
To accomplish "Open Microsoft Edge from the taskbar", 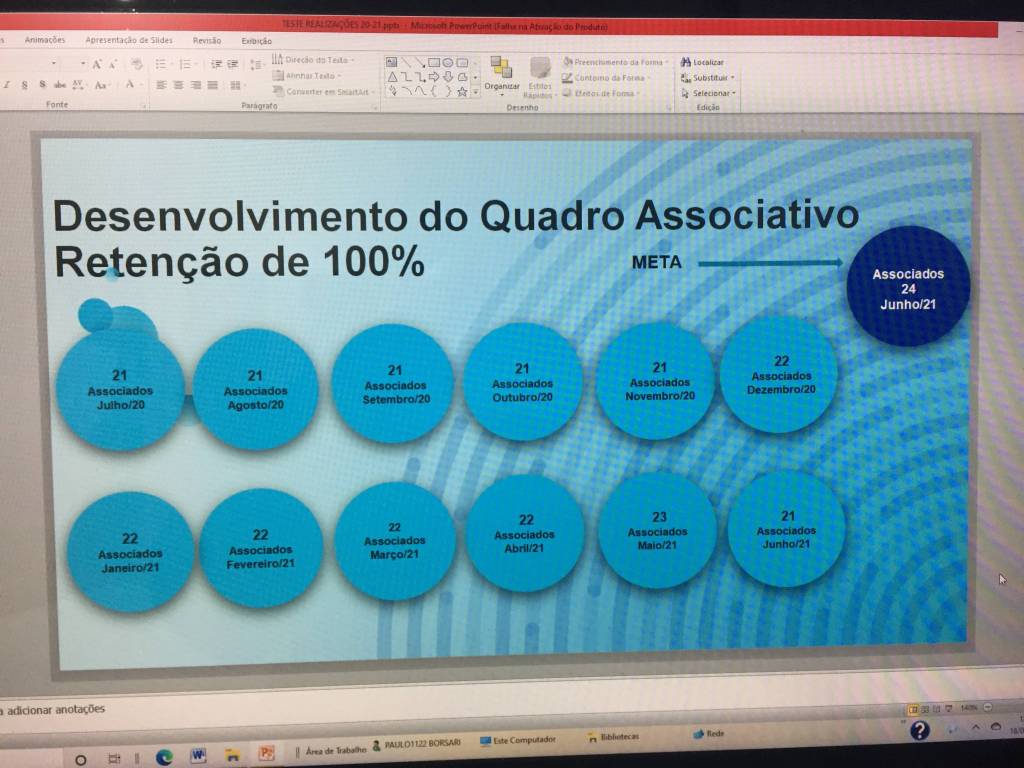I will point(163,756).
